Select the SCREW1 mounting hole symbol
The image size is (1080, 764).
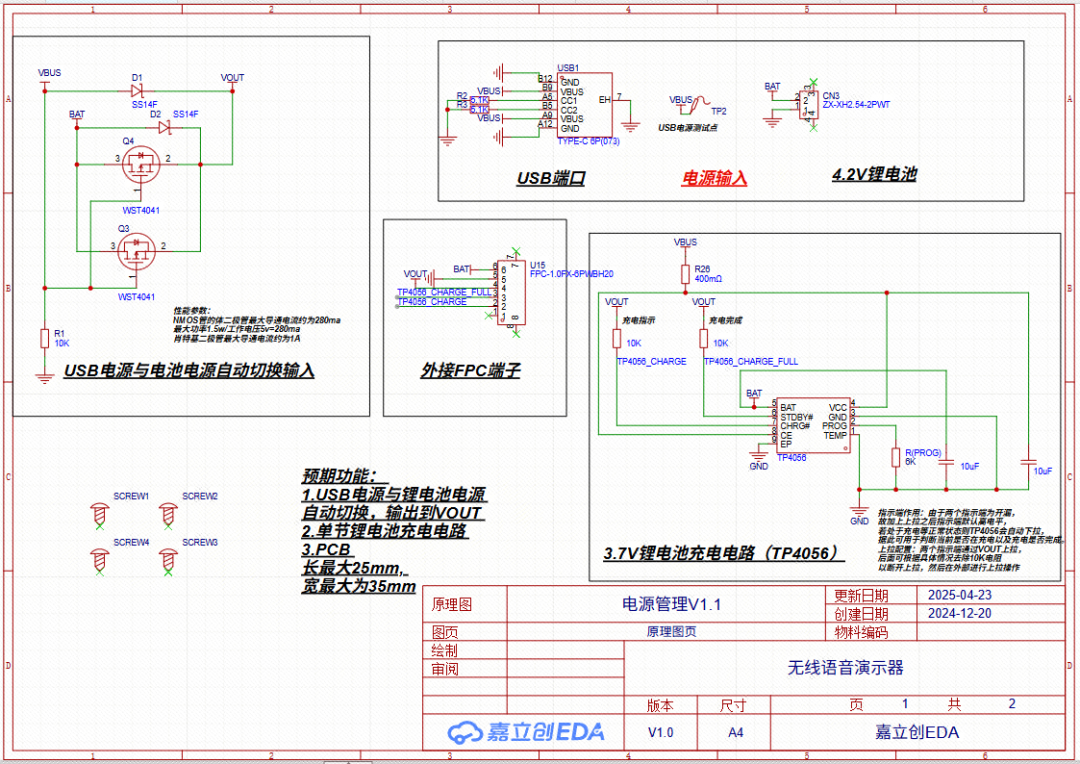[x=100, y=515]
